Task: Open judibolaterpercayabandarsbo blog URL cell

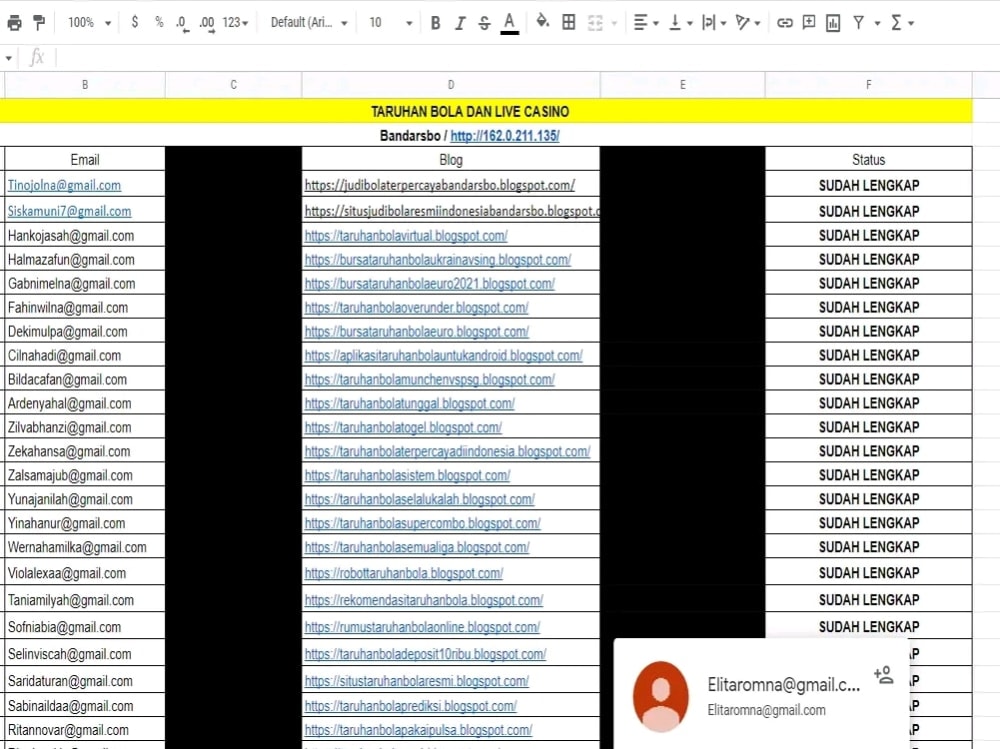Action: (x=451, y=185)
